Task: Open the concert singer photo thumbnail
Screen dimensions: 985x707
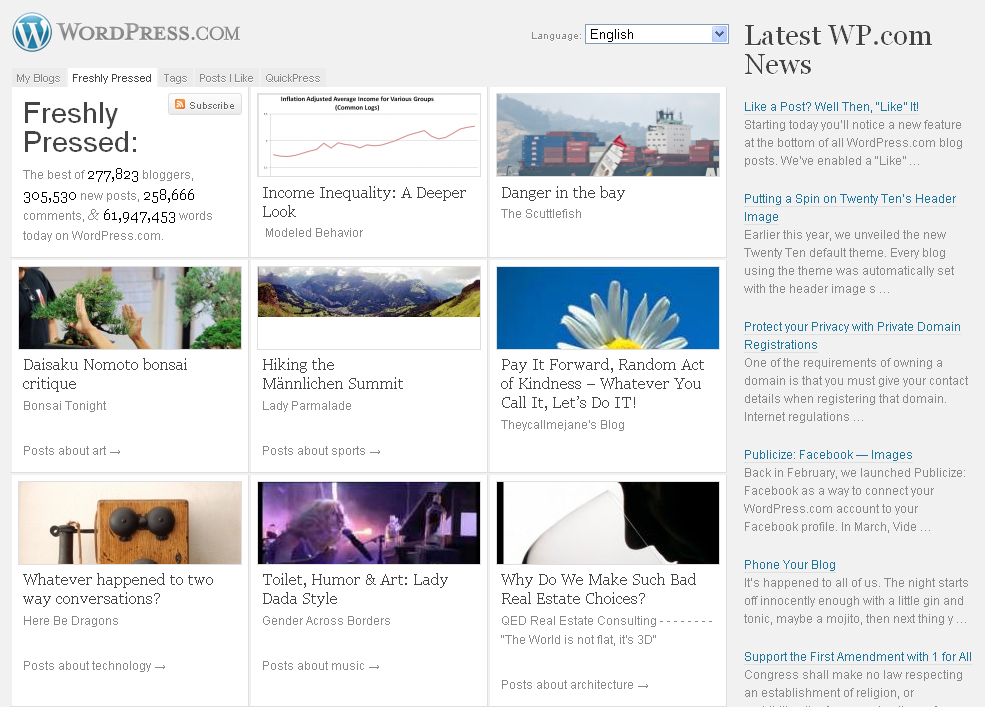Action: point(369,523)
